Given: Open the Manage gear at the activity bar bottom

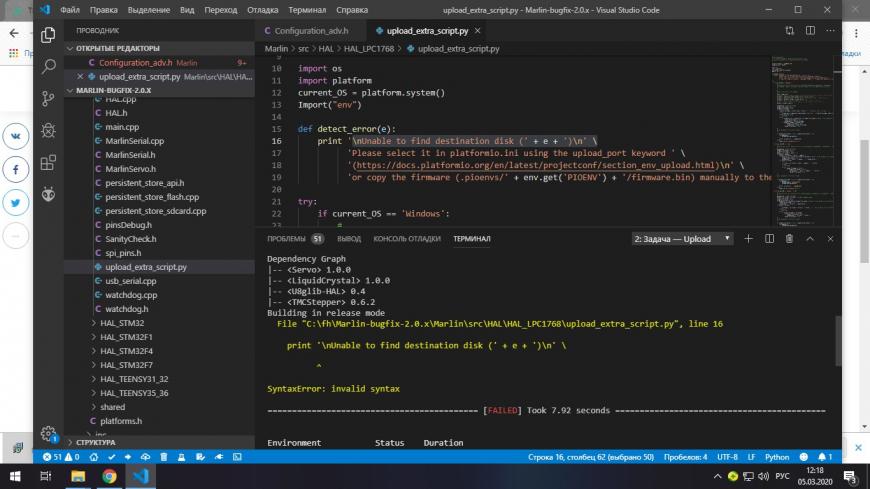Looking at the screenshot, I should click(48, 433).
